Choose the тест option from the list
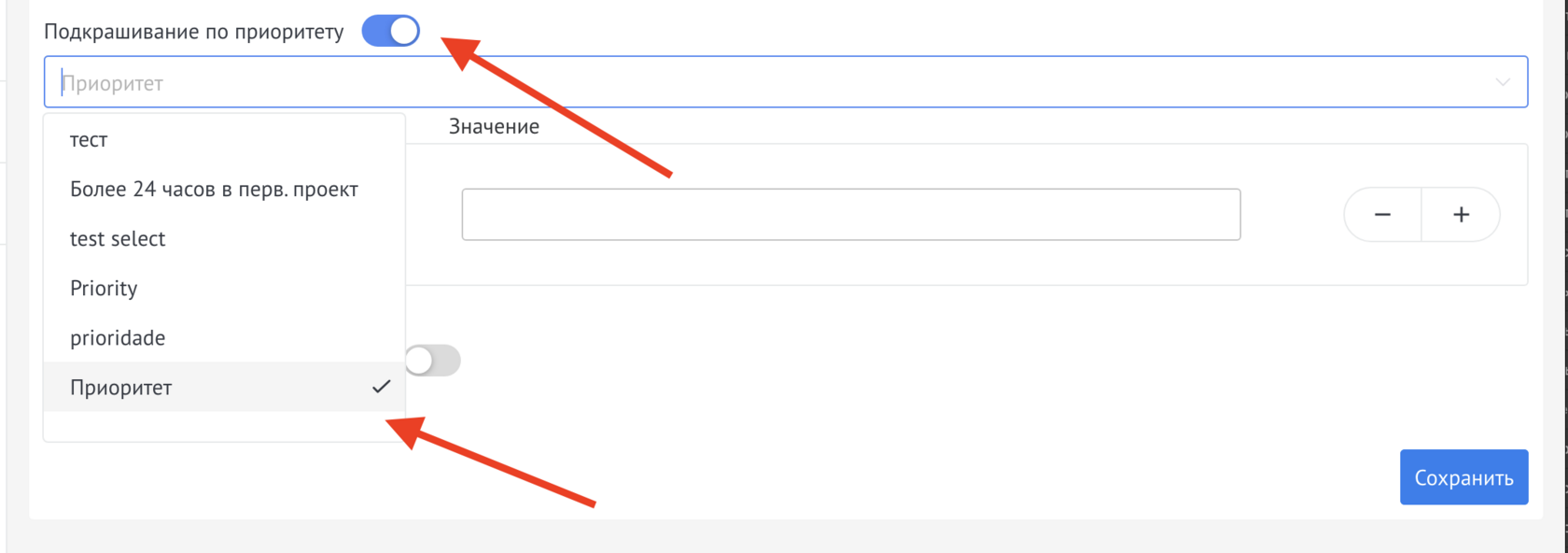 click(89, 140)
